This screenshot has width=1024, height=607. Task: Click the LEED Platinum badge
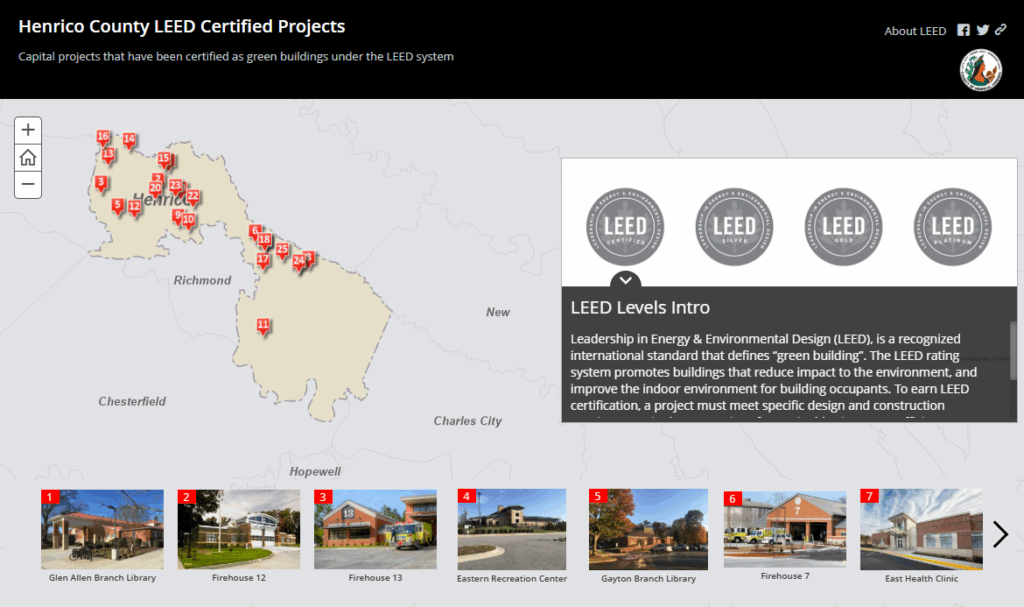(x=952, y=227)
